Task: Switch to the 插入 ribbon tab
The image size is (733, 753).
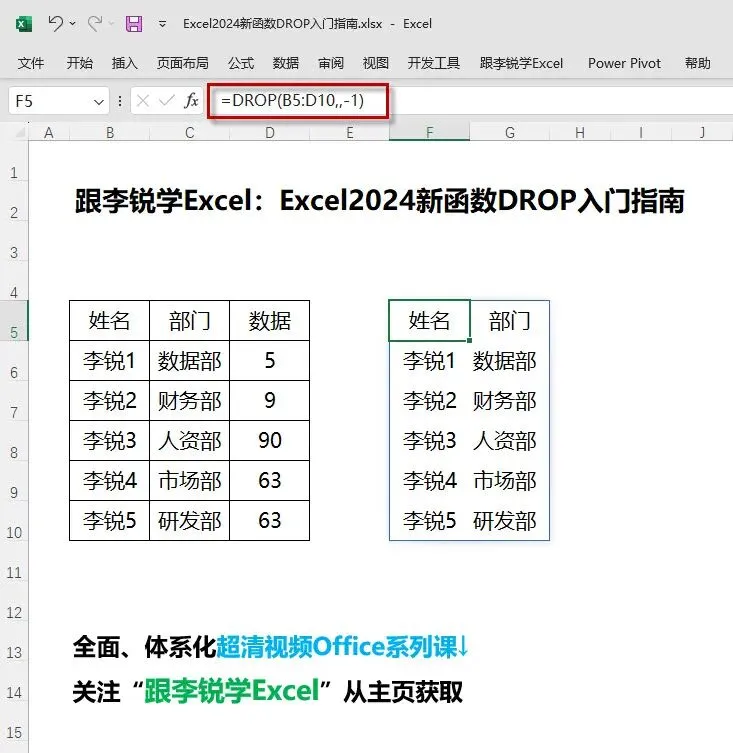Action: 125,63
